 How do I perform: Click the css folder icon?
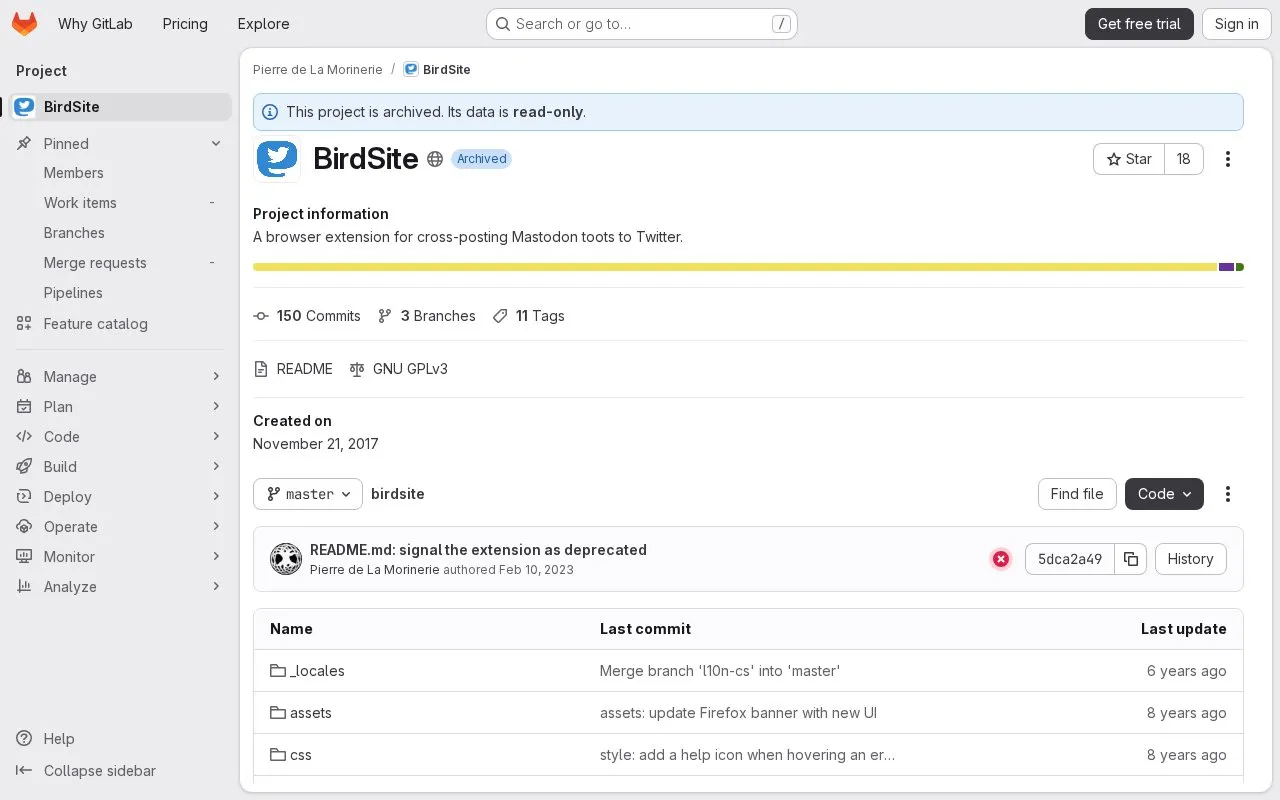coord(278,755)
